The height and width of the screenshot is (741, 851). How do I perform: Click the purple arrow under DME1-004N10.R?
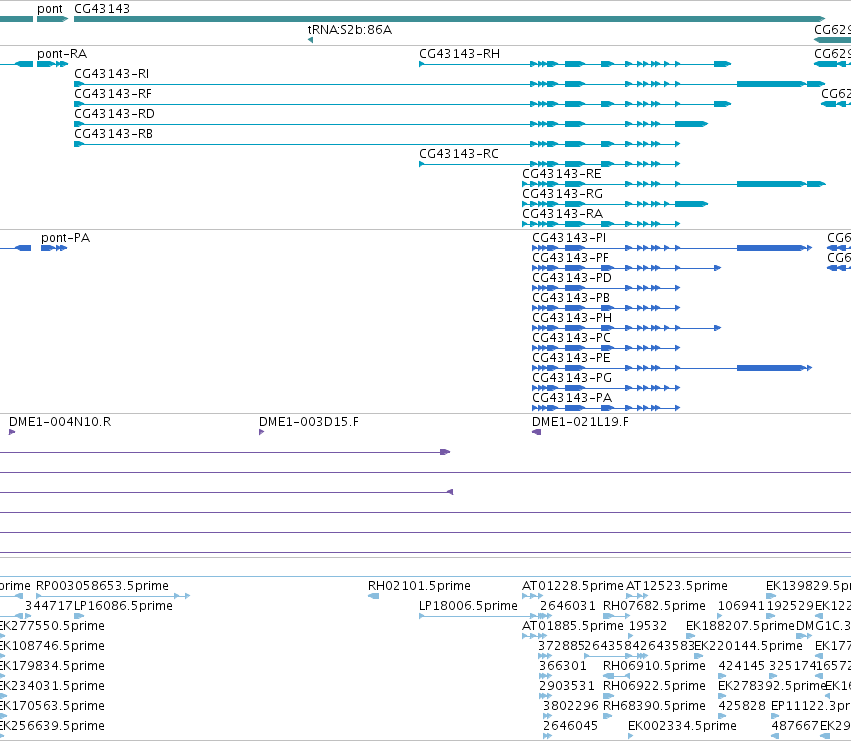[x=12, y=432]
